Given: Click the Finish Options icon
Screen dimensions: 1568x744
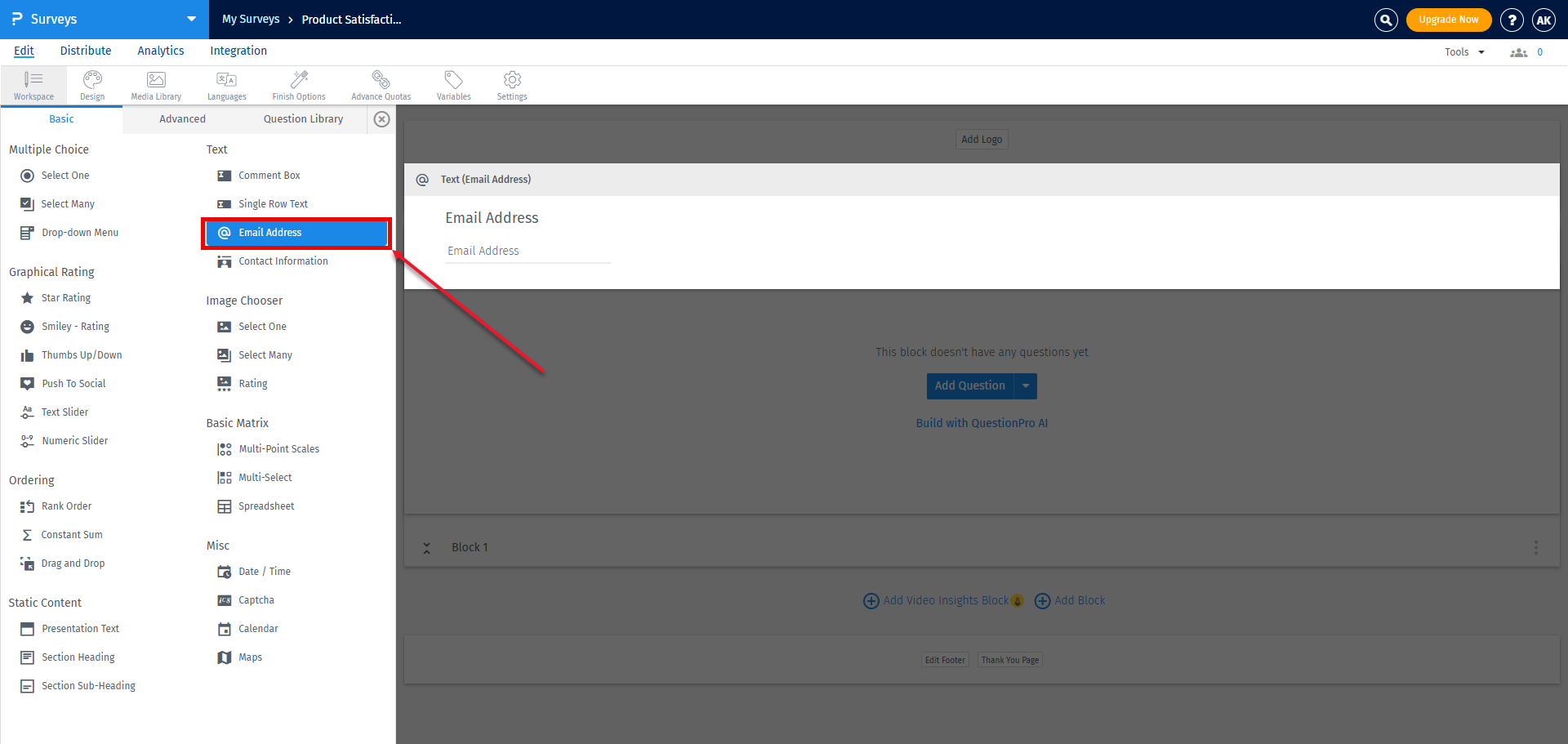Looking at the screenshot, I should click(x=298, y=84).
